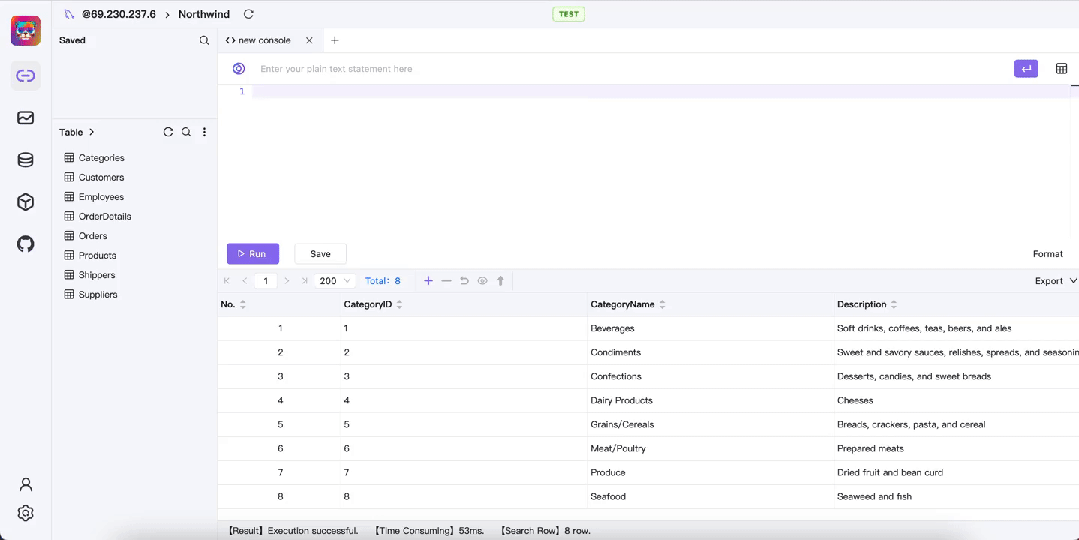Open the table selection grid icon
Screen dimensions: 1079x540
point(1061,69)
